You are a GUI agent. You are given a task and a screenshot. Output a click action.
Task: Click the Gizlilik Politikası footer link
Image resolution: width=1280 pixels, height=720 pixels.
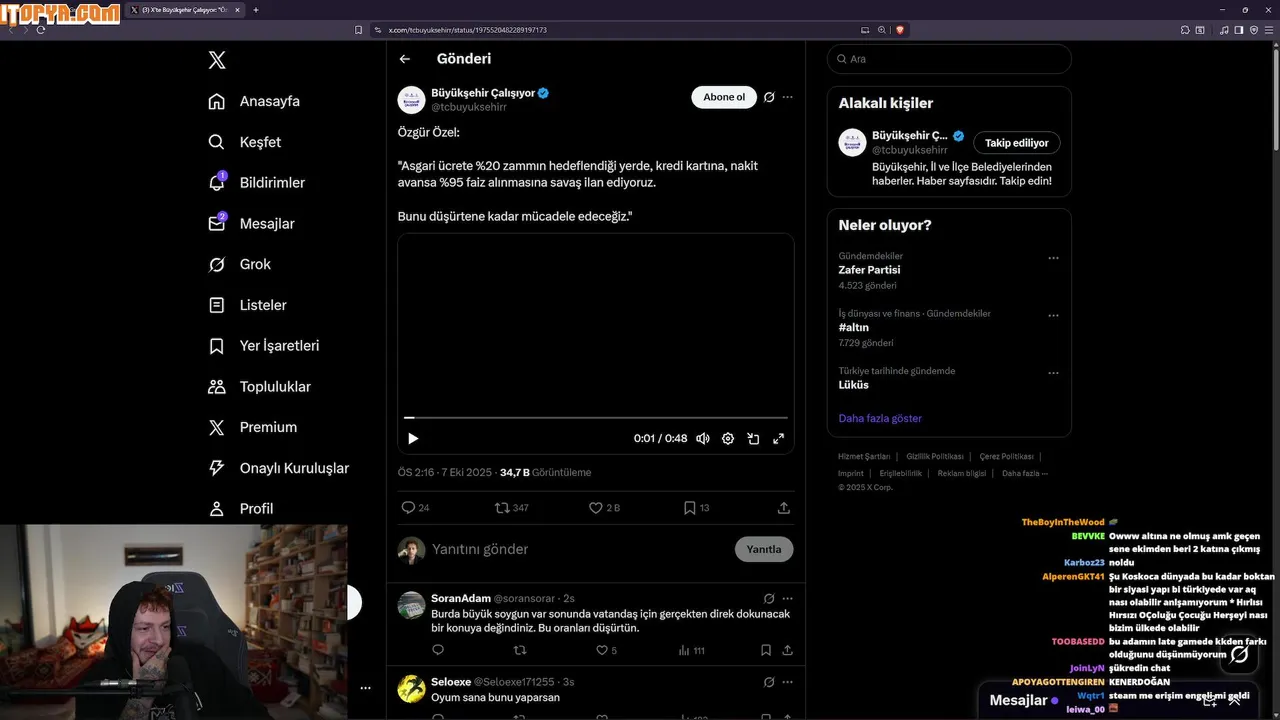coord(935,456)
